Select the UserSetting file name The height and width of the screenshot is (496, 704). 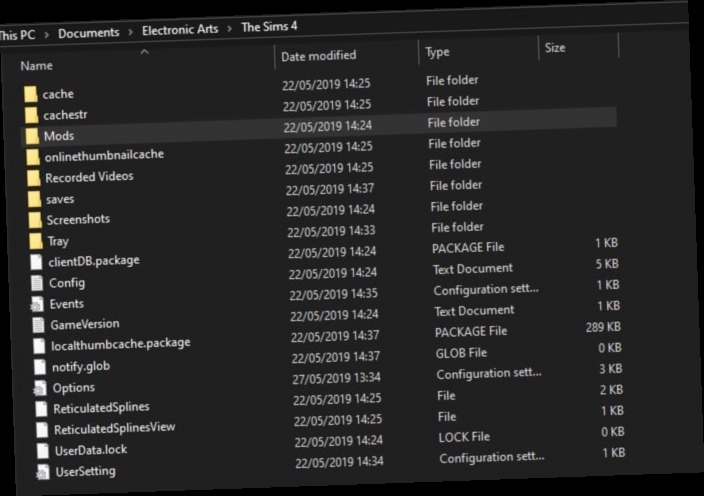click(x=85, y=472)
